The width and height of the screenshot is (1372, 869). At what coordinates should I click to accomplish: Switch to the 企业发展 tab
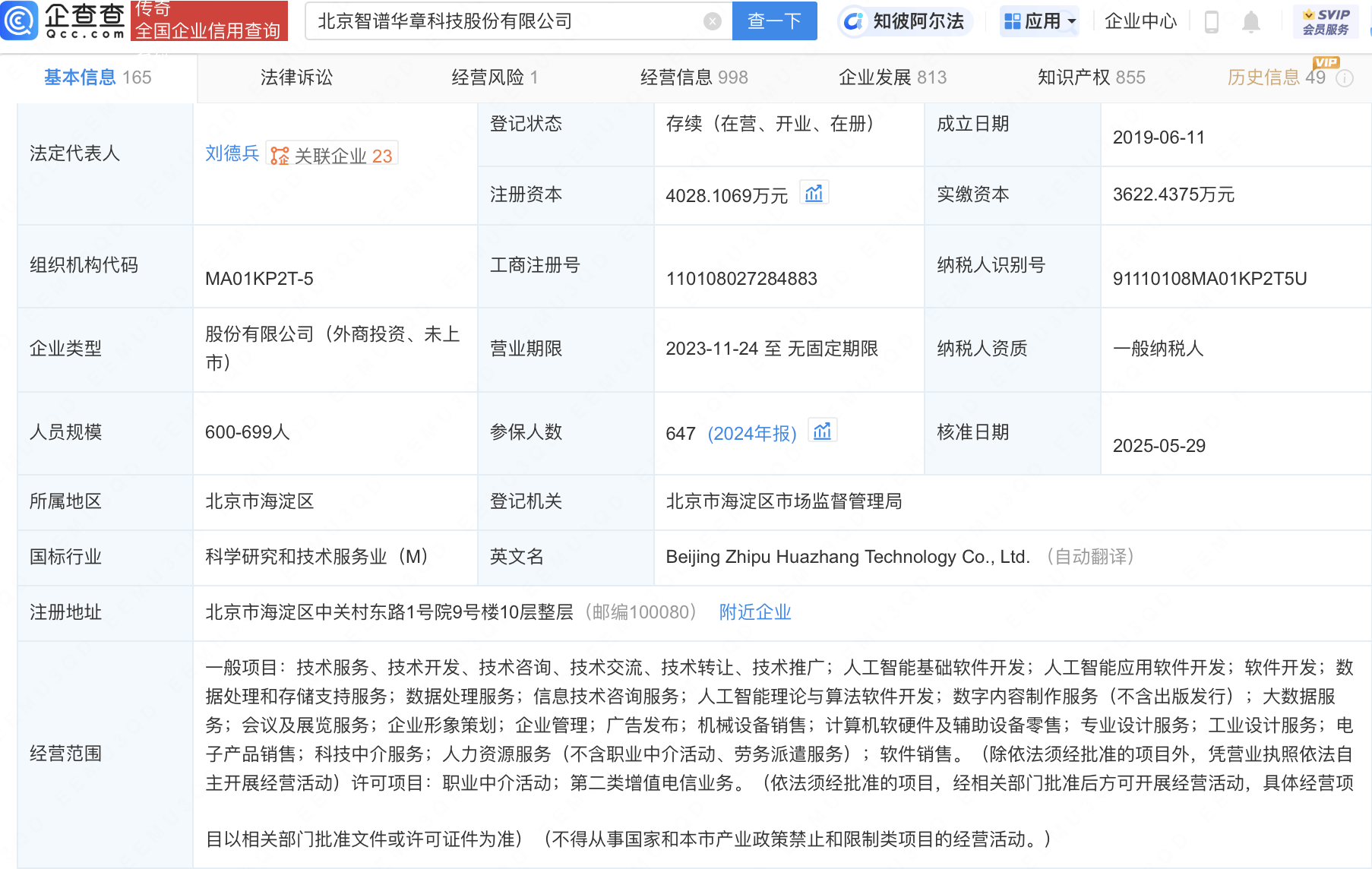pos(893,77)
